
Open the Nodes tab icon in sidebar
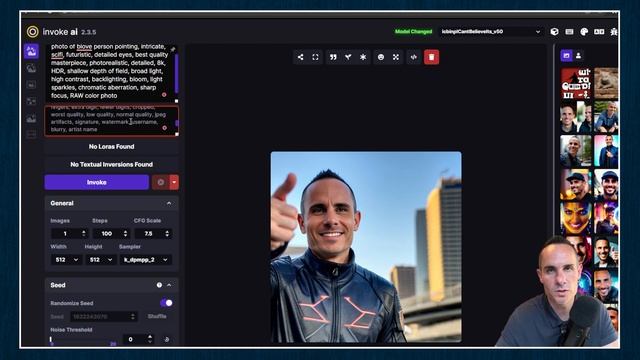coord(31,101)
